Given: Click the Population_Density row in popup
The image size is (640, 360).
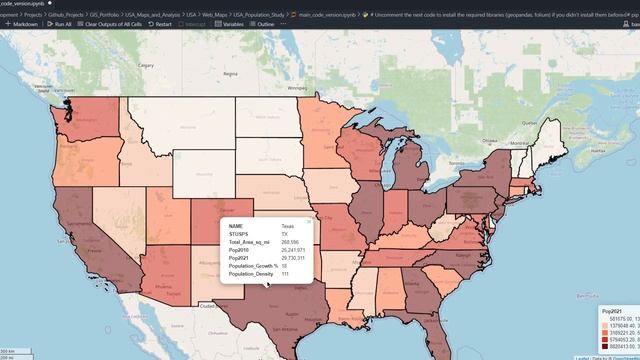Looking at the screenshot, I should 267,274.
